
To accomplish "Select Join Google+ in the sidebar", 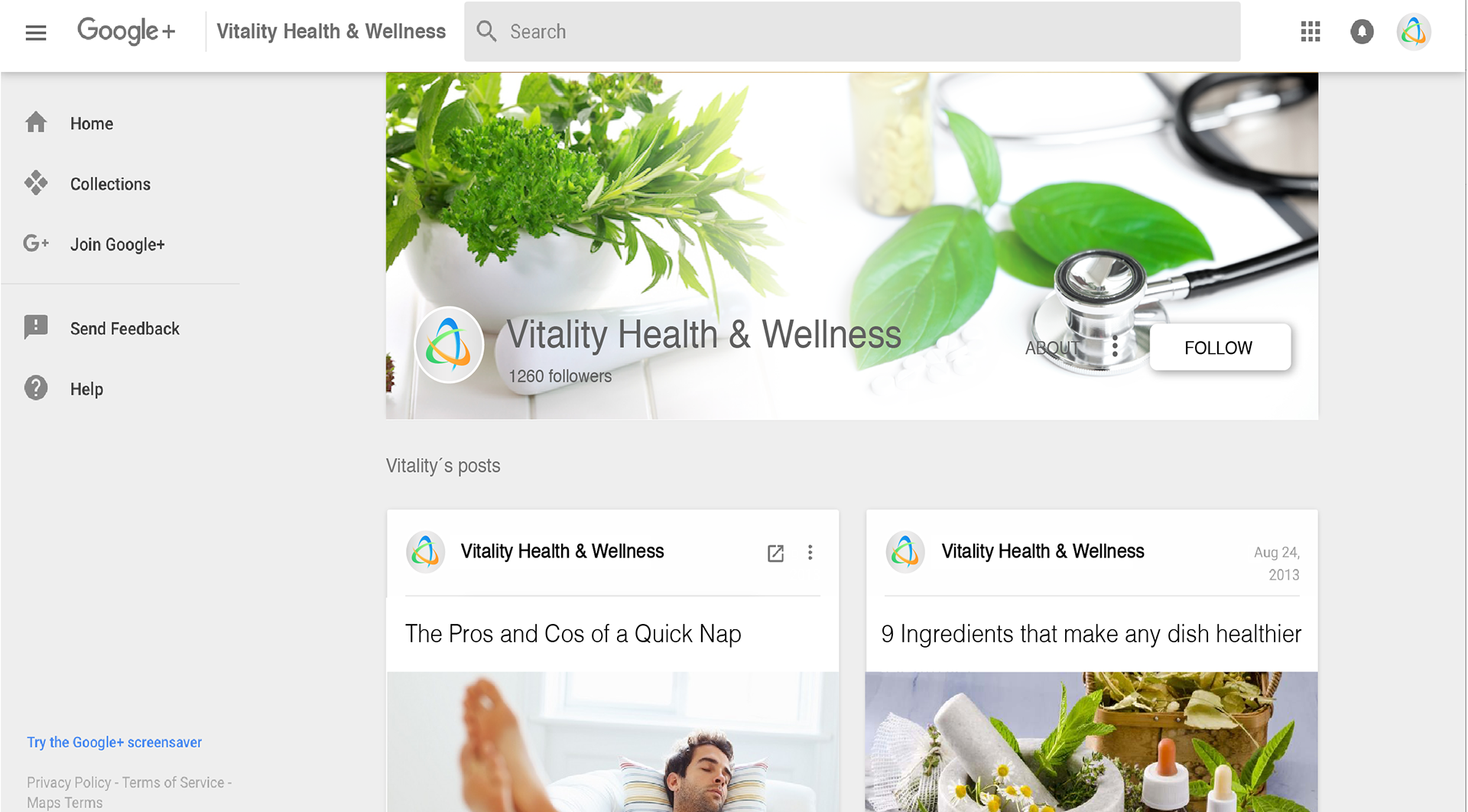I will point(117,245).
